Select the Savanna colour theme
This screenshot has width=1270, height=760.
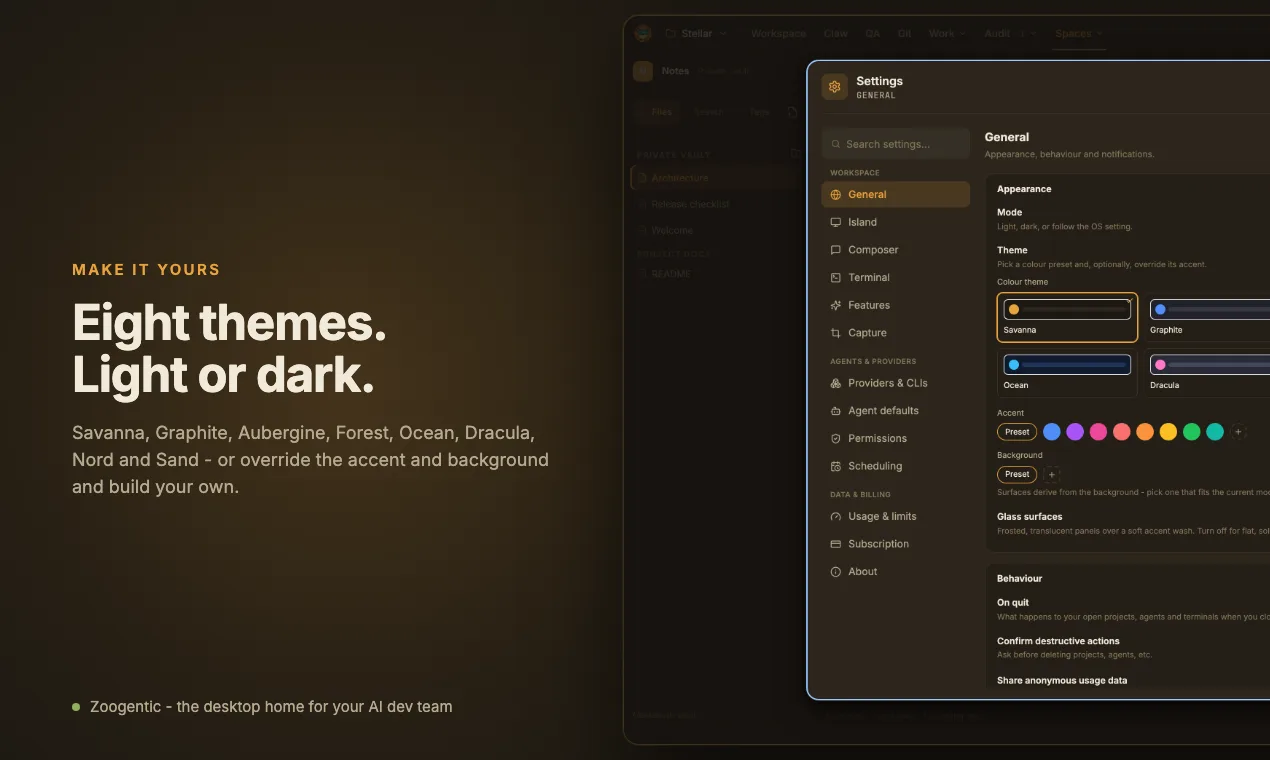pos(1067,317)
